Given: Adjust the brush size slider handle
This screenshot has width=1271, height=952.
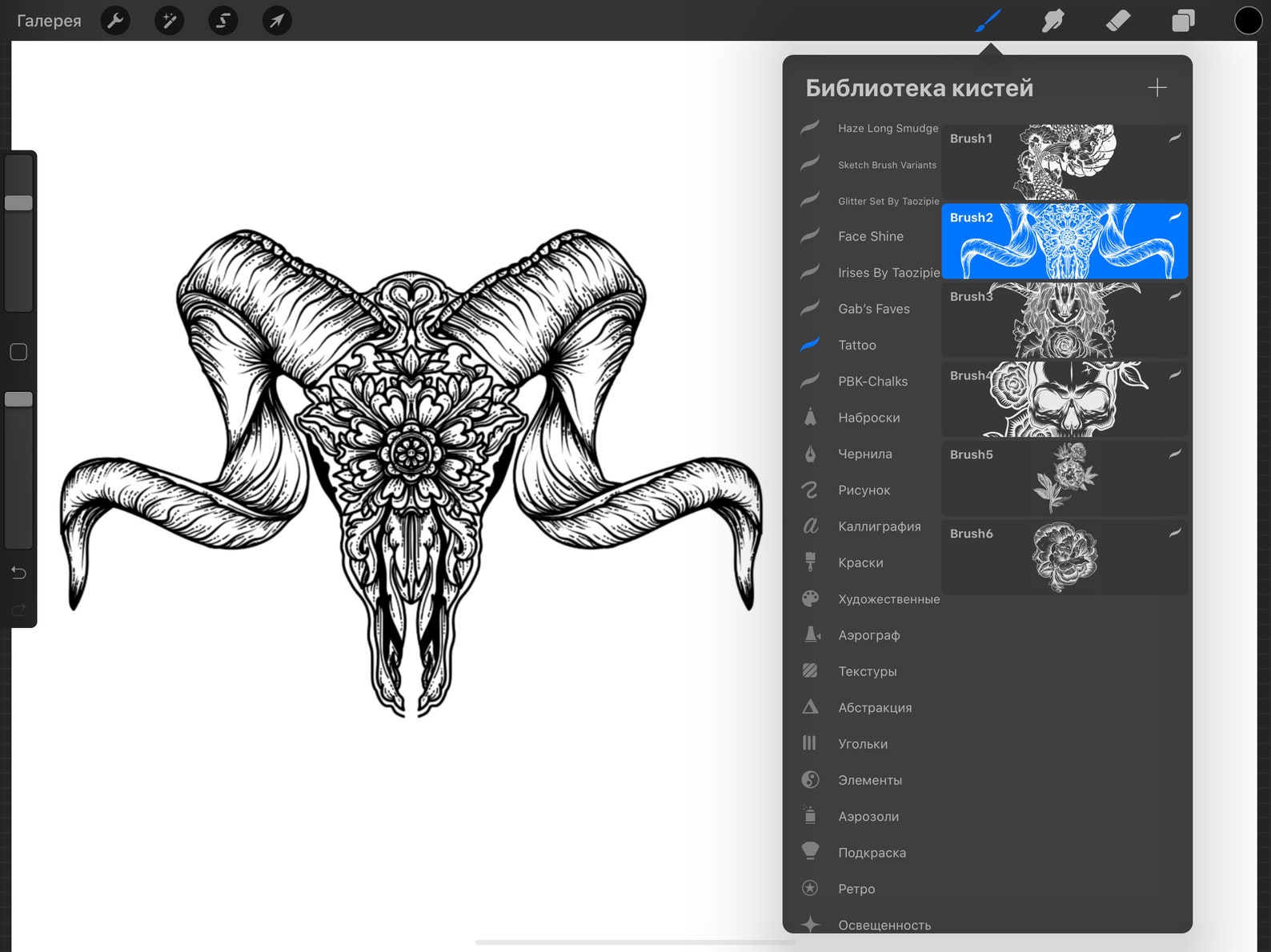Looking at the screenshot, I should 18,203.
